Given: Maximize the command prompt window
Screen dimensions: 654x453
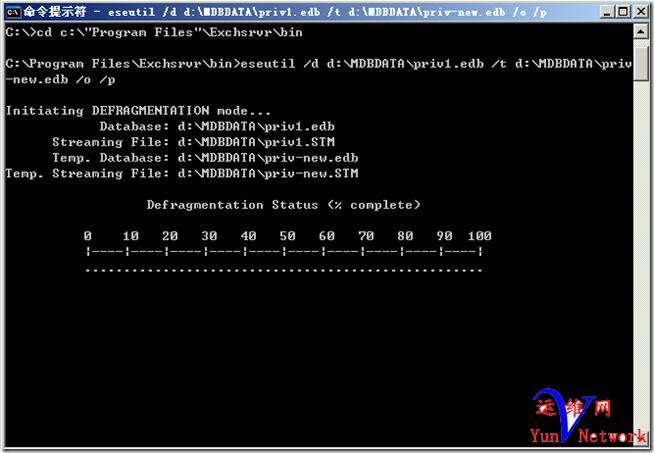Looking at the screenshot, I should [x=623, y=12].
